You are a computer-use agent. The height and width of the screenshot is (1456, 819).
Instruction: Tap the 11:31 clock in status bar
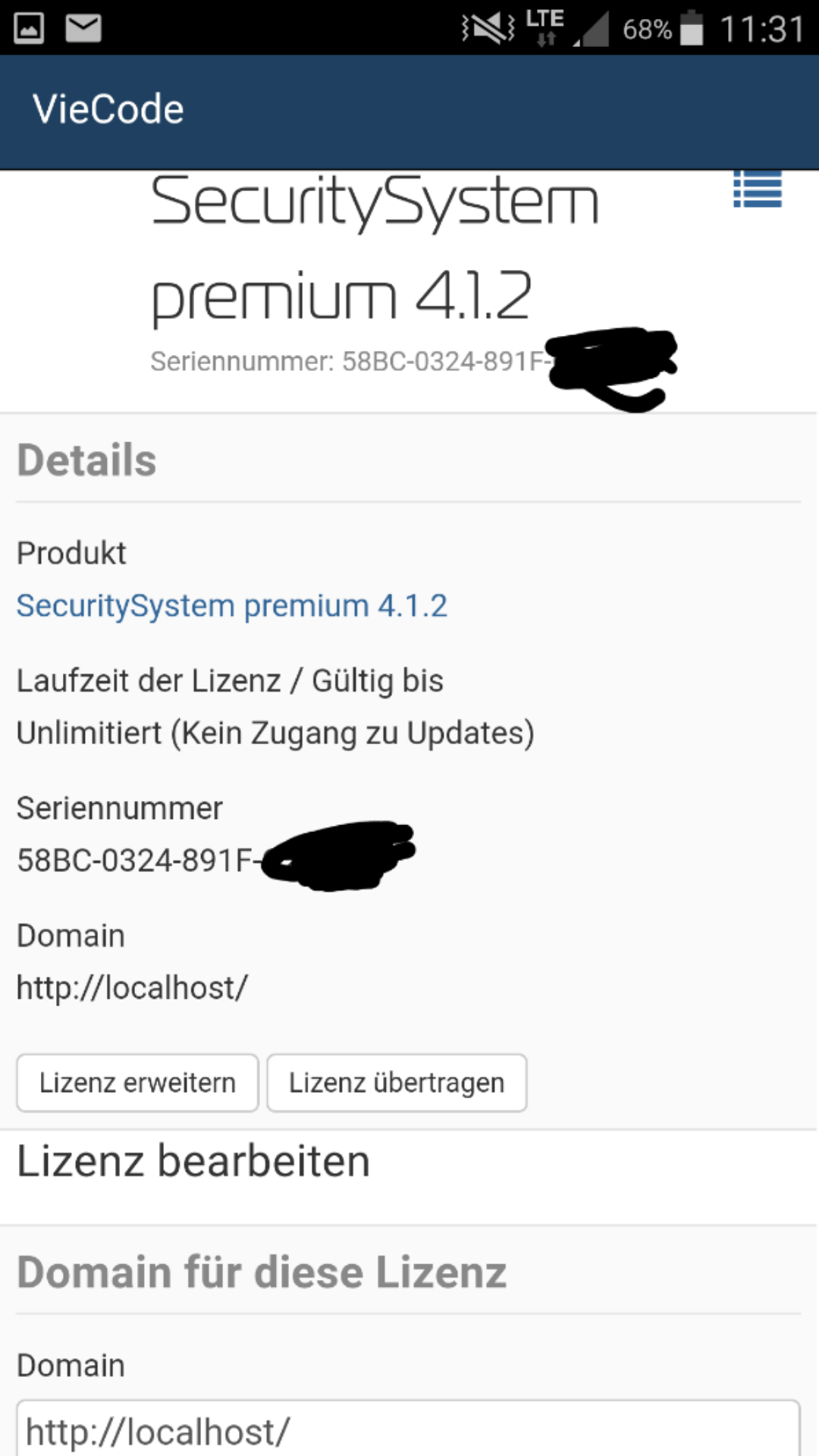761,29
